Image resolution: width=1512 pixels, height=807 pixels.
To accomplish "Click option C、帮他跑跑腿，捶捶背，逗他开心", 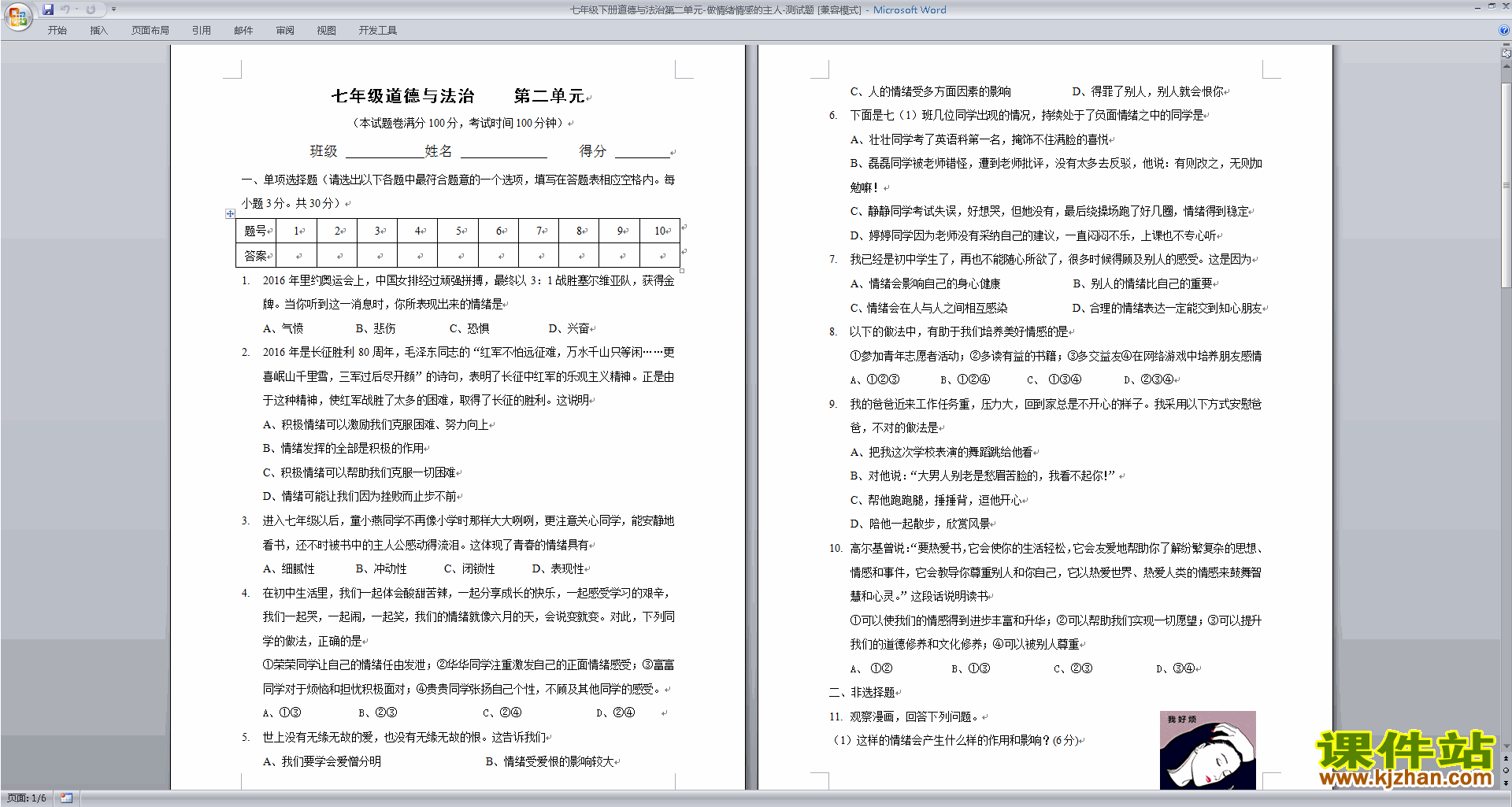I will 936,500.
